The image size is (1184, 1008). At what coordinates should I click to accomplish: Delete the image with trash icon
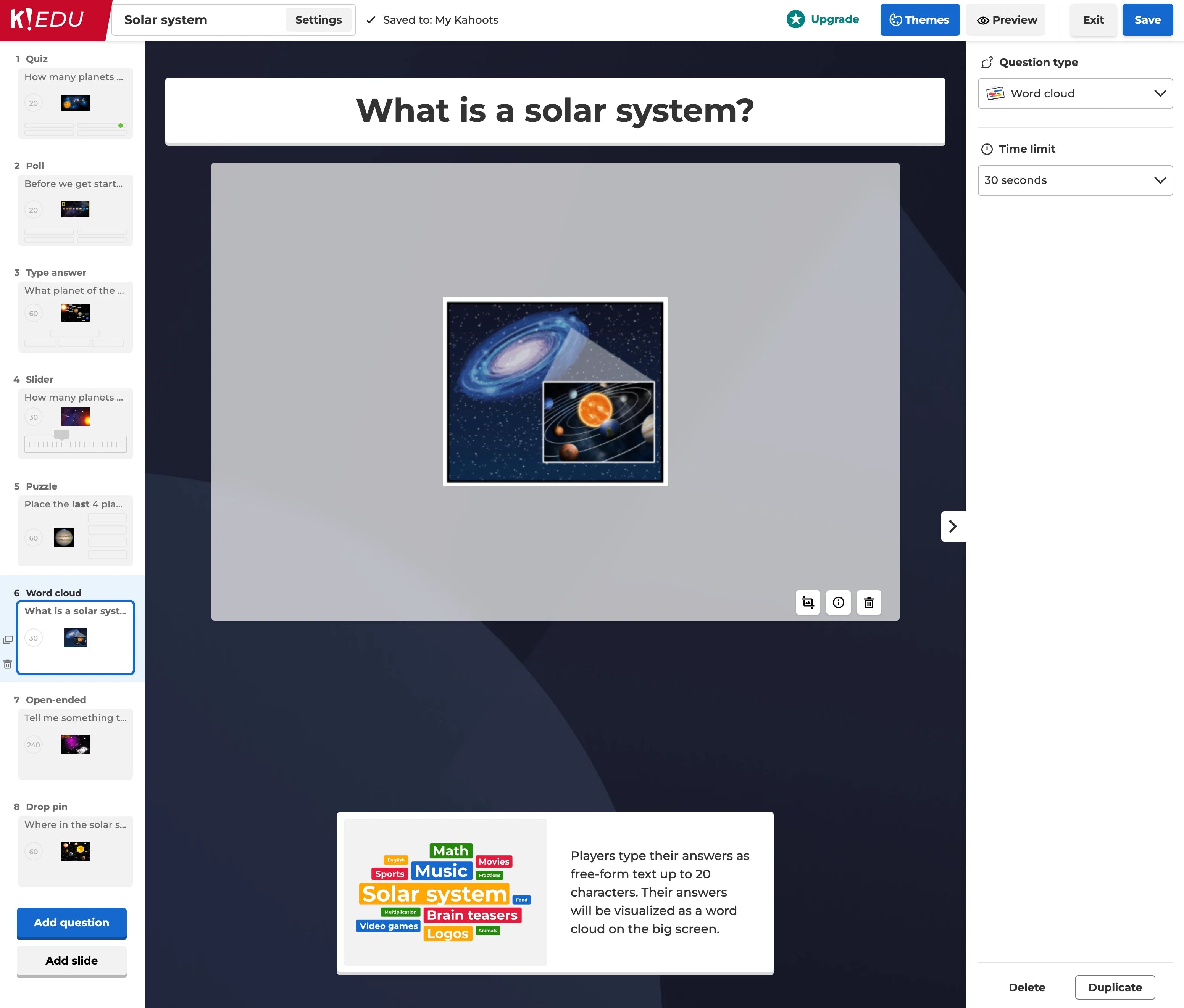869,602
